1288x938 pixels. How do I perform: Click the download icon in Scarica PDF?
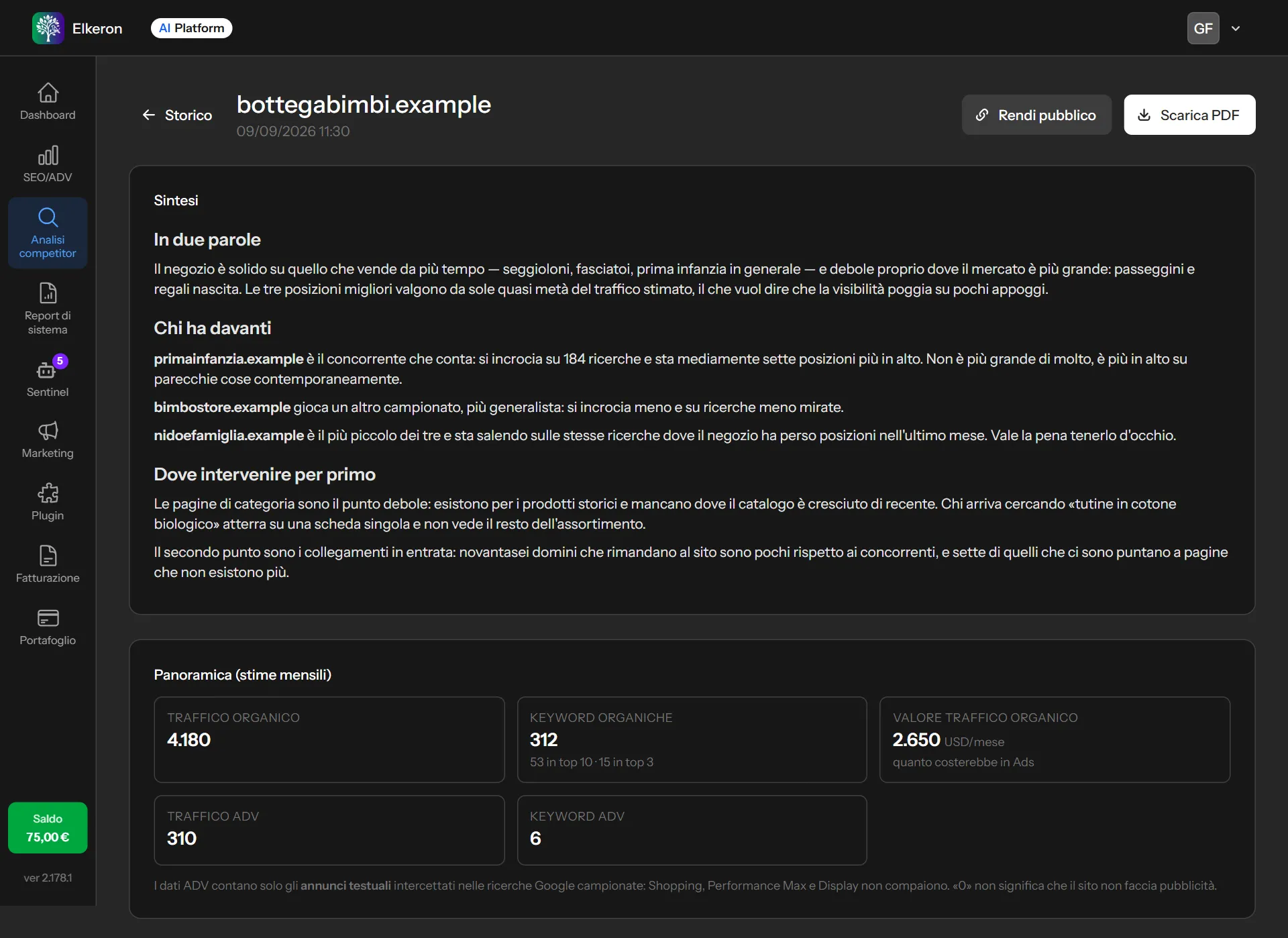click(x=1144, y=115)
